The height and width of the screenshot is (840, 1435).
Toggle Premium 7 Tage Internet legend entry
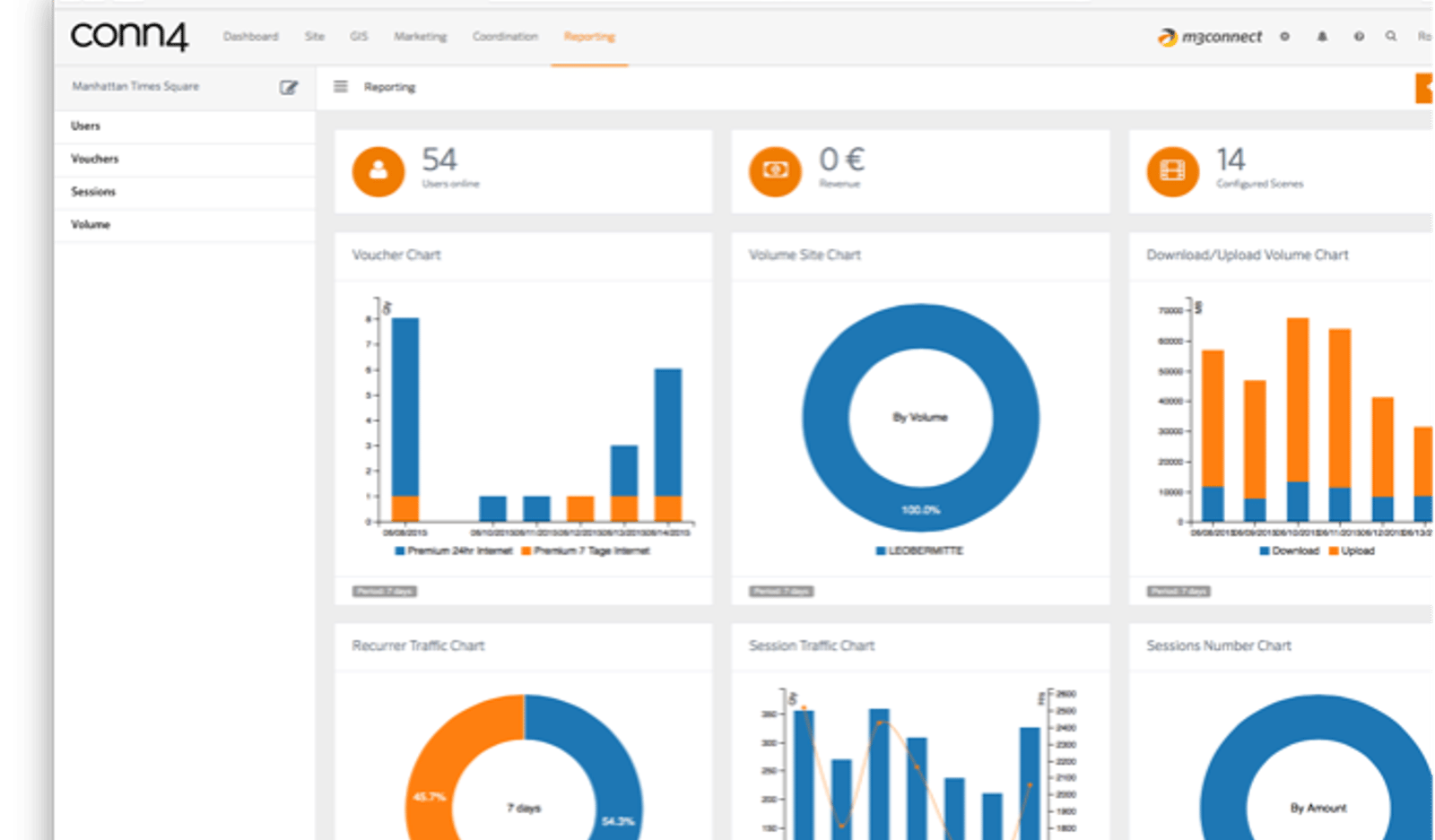(x=586, y=551)
